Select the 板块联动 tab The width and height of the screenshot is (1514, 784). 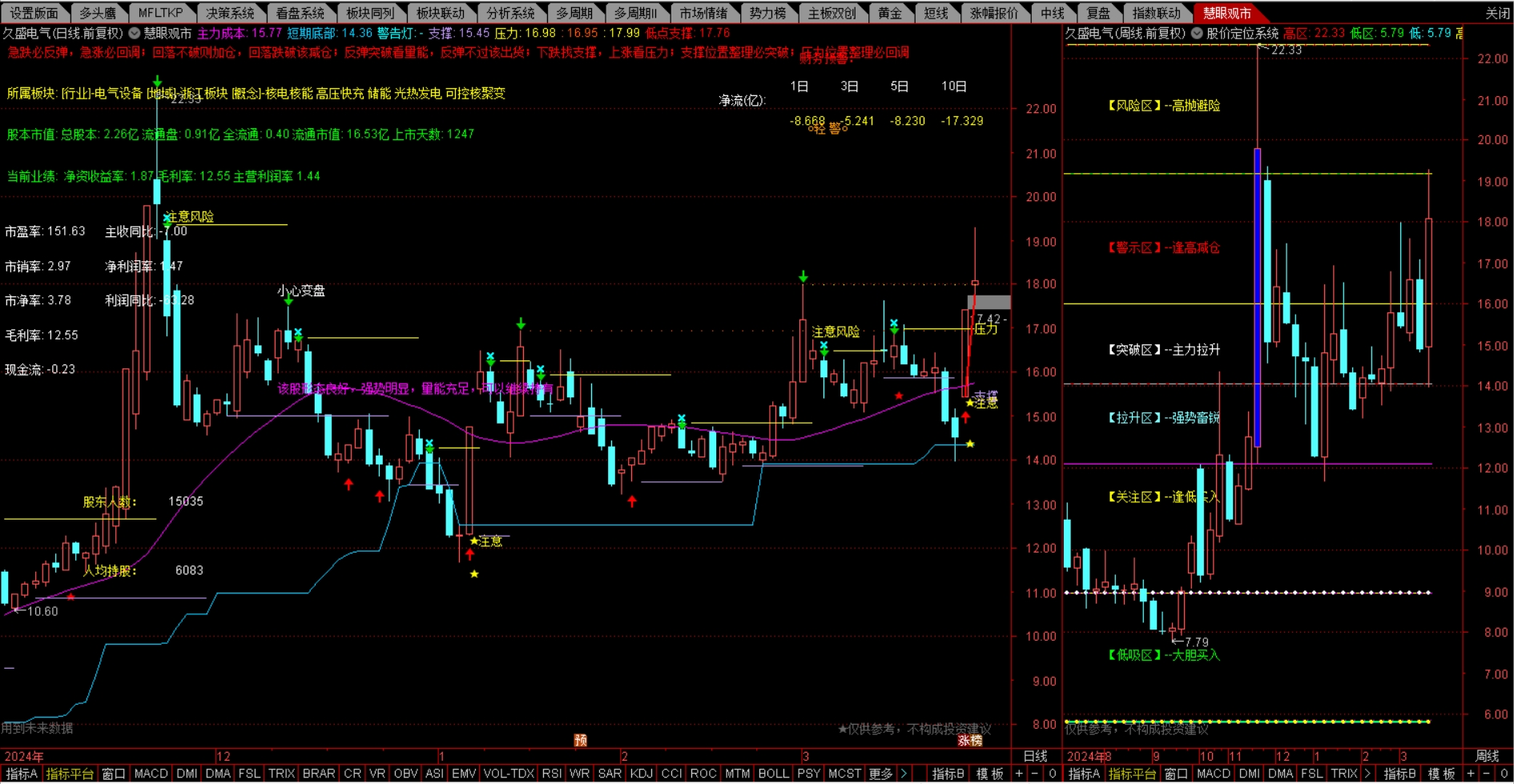click(441, 13)
